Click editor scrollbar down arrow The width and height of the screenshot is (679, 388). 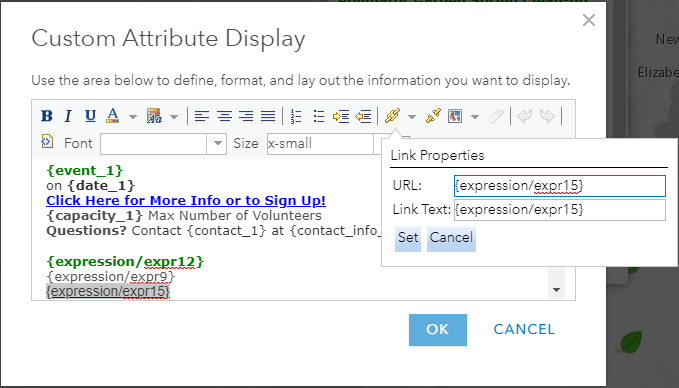(x=556, y=290)
